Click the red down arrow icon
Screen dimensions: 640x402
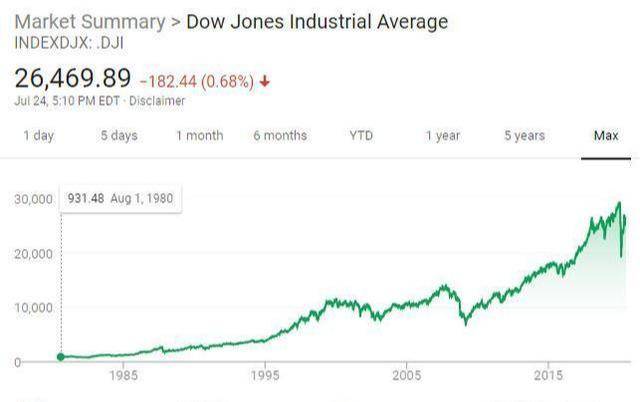(264, 80)
